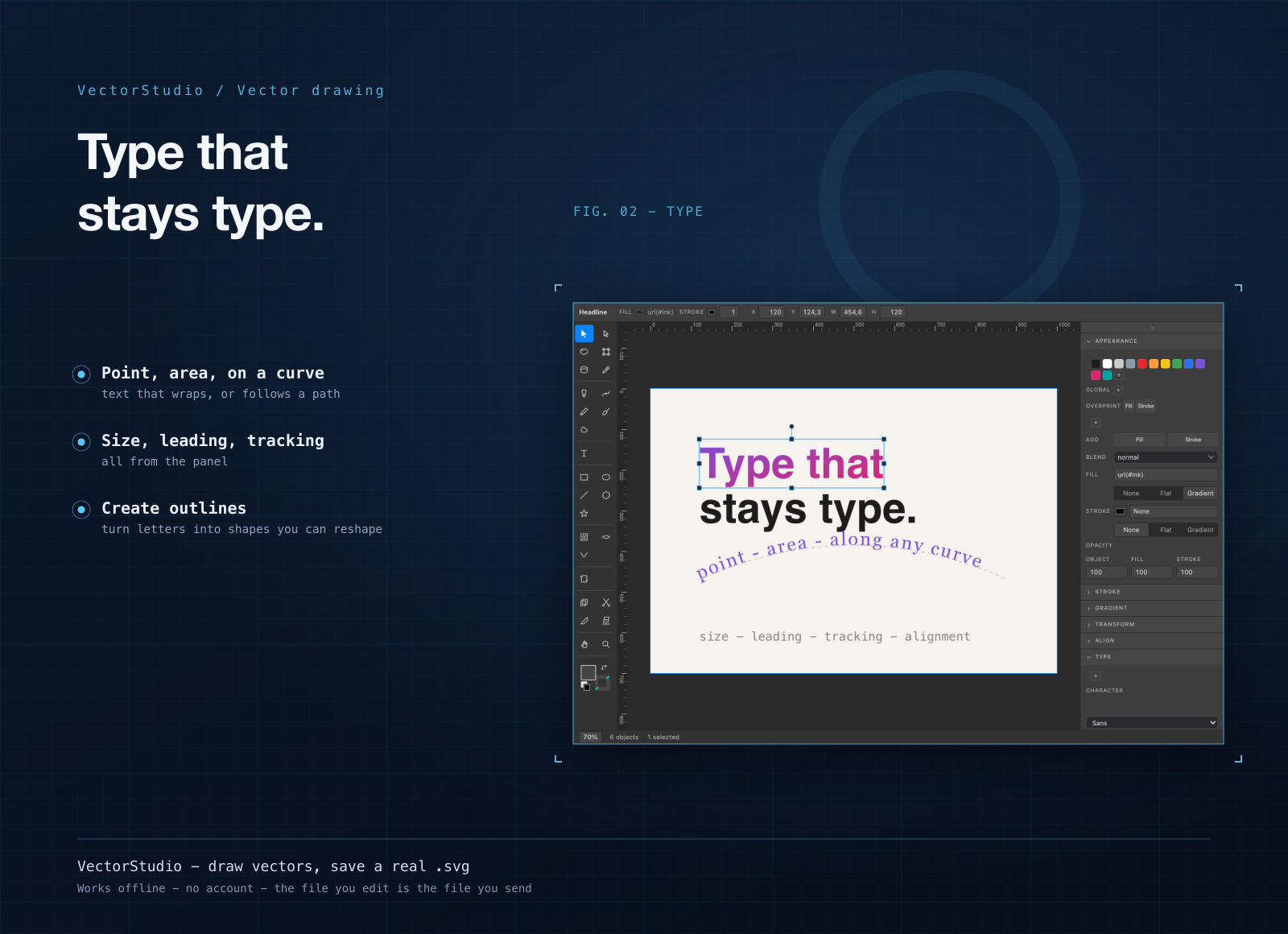Collapse the Type section
The image size is (1288, 934).
pos(1152,657)
